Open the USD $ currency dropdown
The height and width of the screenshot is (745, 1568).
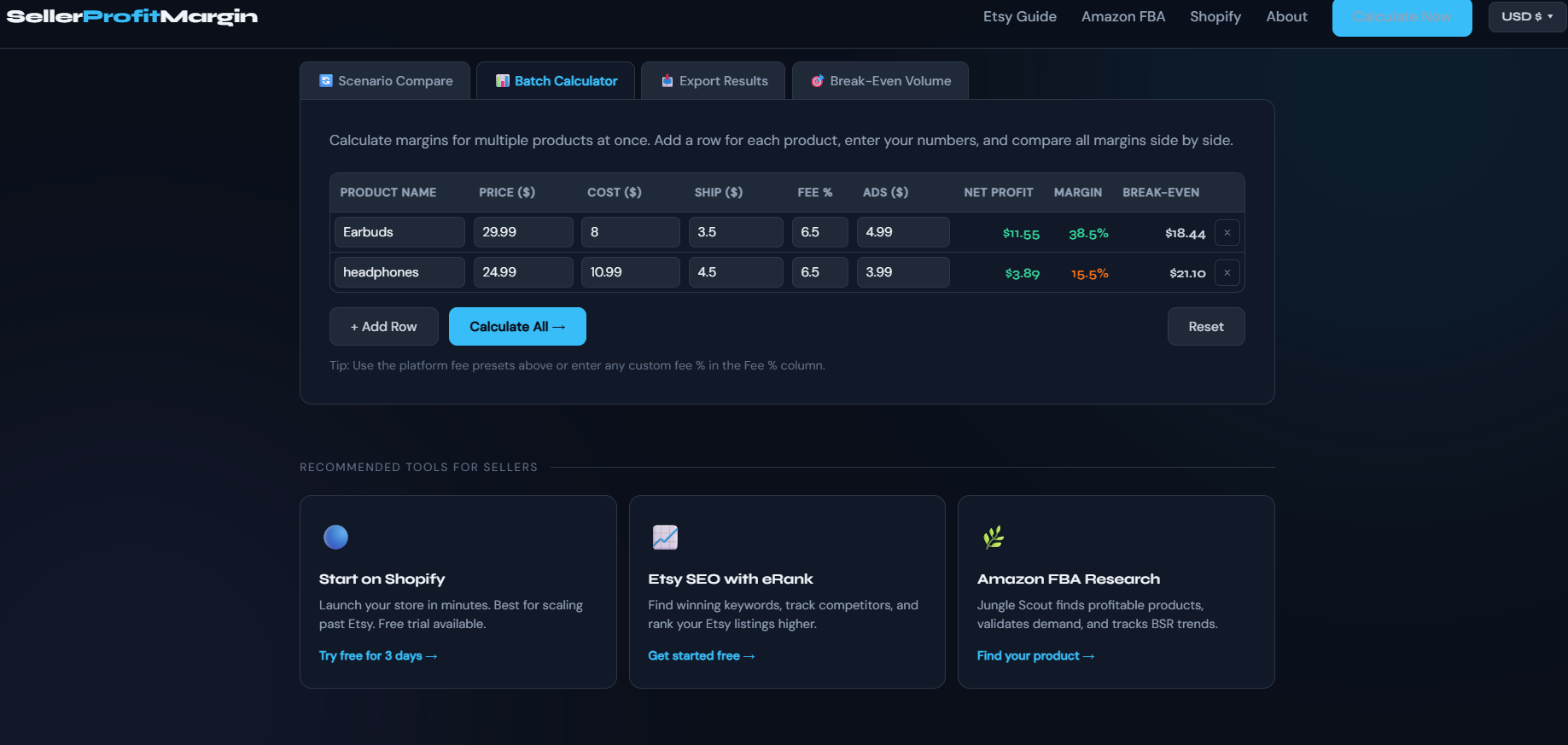coord(1527,16)
